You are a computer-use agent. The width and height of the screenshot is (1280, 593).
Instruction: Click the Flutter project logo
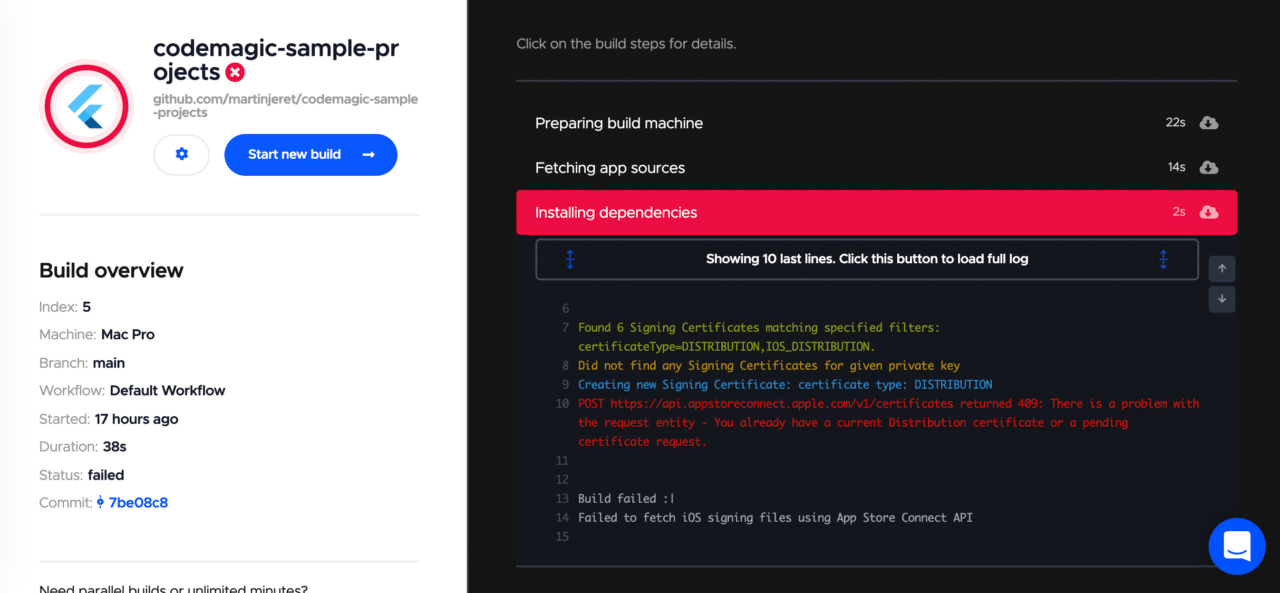tap(86, 106)
